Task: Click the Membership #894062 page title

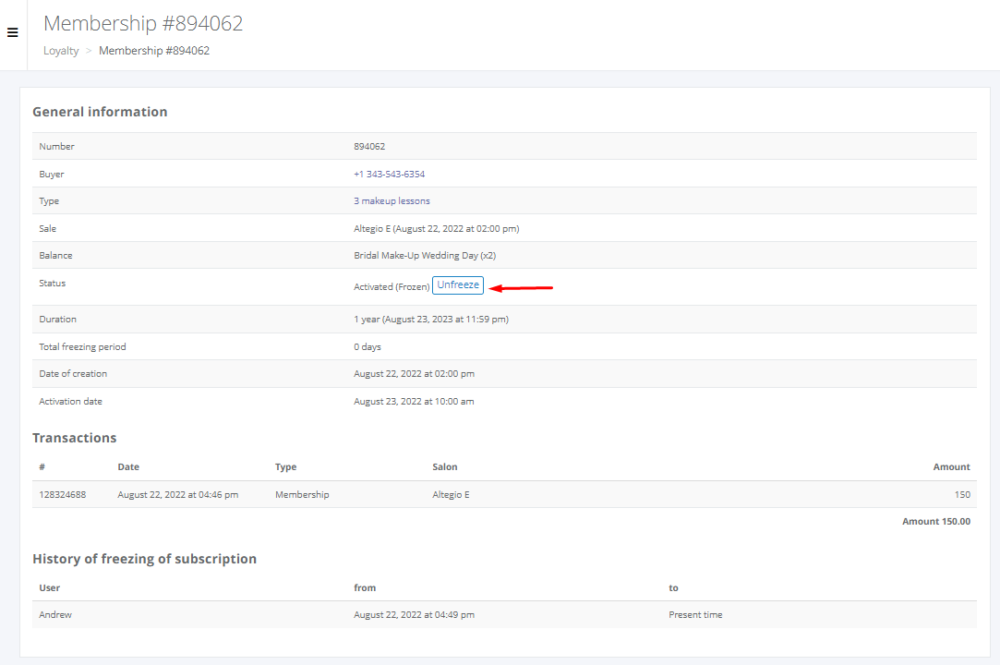Action: [143, 23]
